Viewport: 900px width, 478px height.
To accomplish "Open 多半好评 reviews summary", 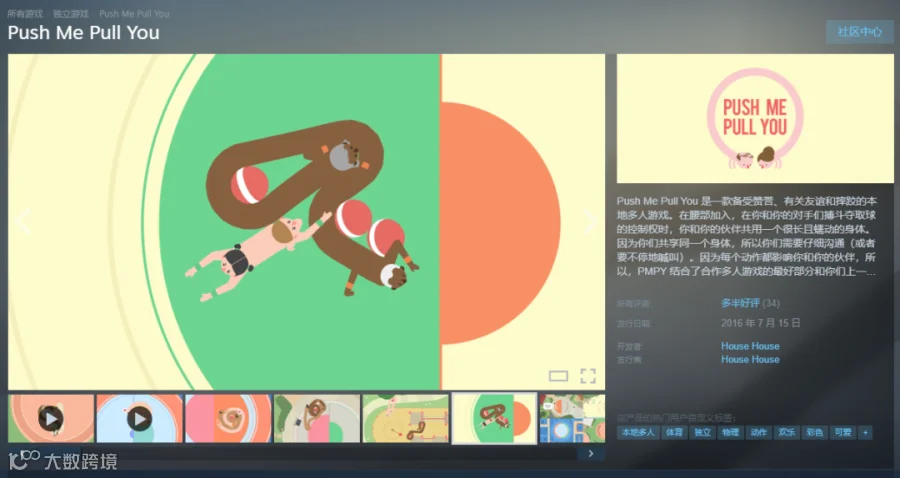I will pyautogui.click(x=740, y=303).
